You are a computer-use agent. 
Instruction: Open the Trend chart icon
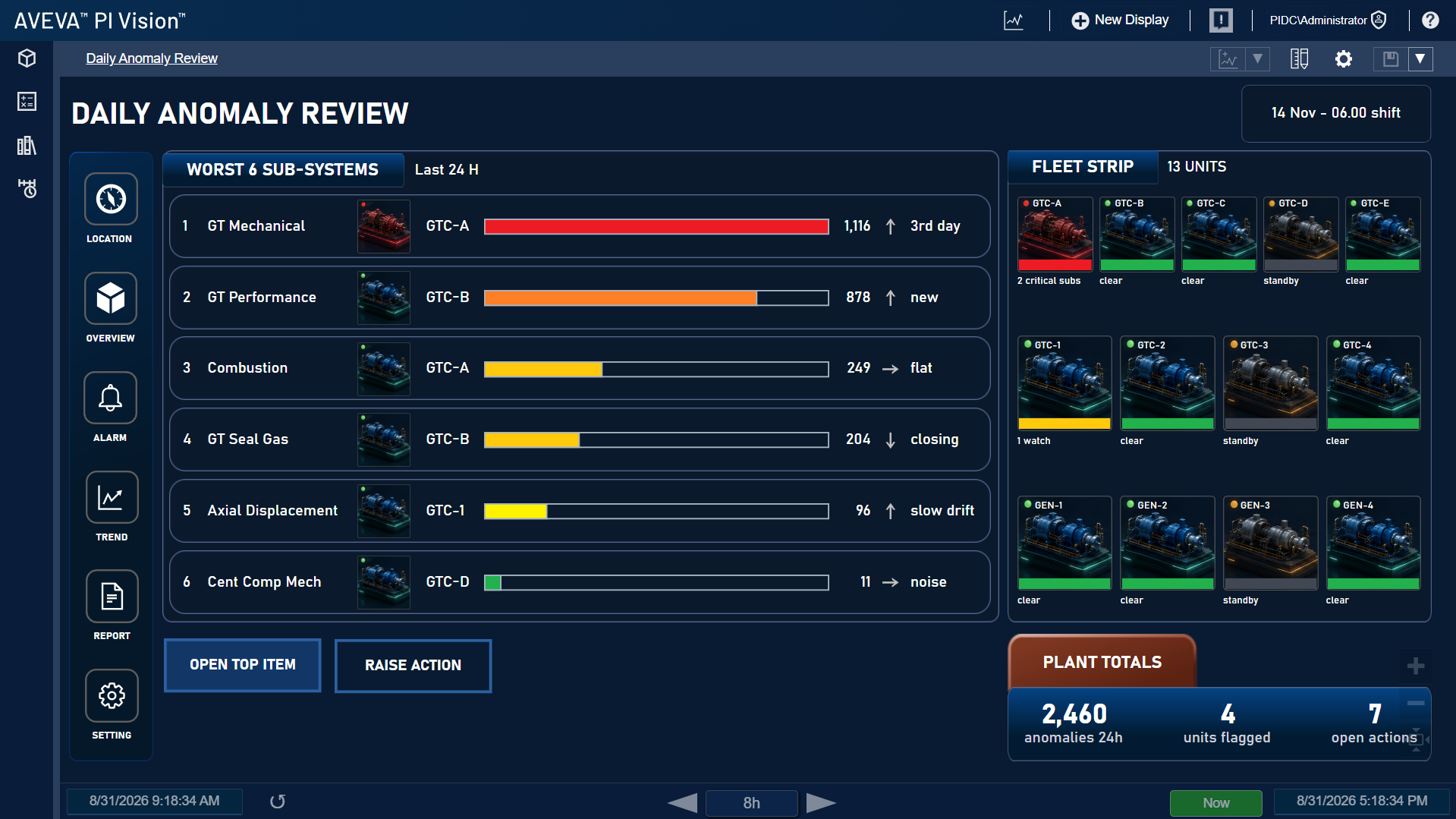112,497
